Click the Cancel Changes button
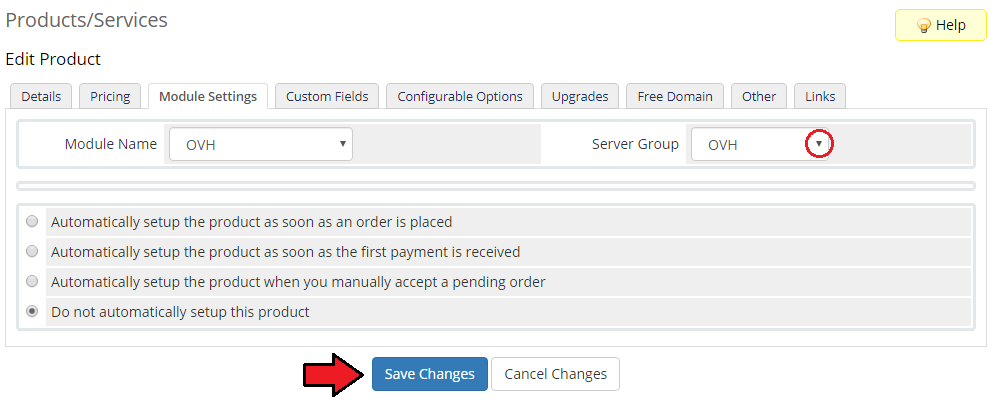The image size is (998, 415). point(555,374)
